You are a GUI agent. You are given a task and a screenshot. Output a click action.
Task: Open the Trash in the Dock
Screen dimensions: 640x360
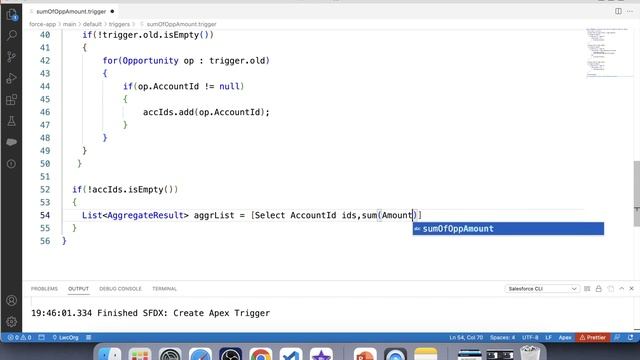[530, 353]
